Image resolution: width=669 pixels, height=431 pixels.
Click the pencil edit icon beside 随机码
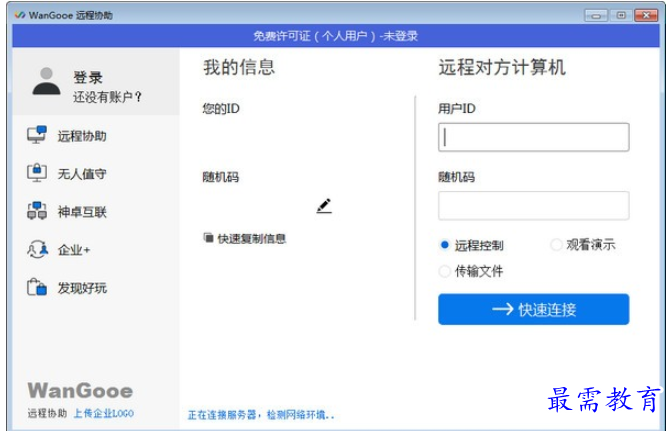click(324, 206)
